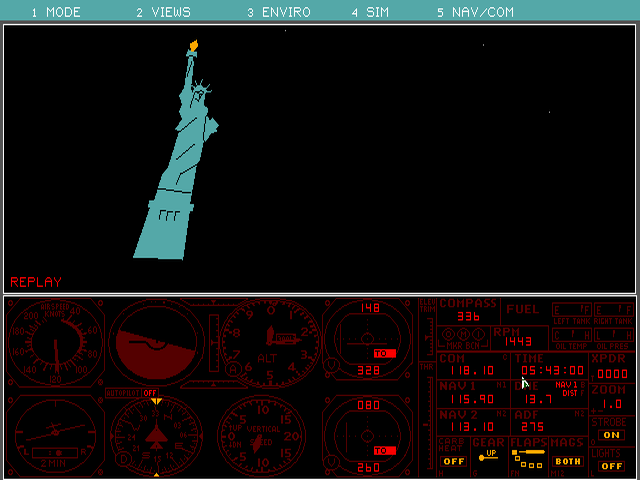This screenshot has height=480, width=640.
Task: Click the heading indicator gyro compass
Action: point(156,435)
